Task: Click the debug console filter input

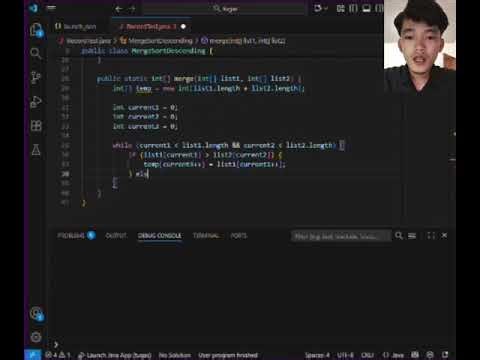Action: pos(341,236)
